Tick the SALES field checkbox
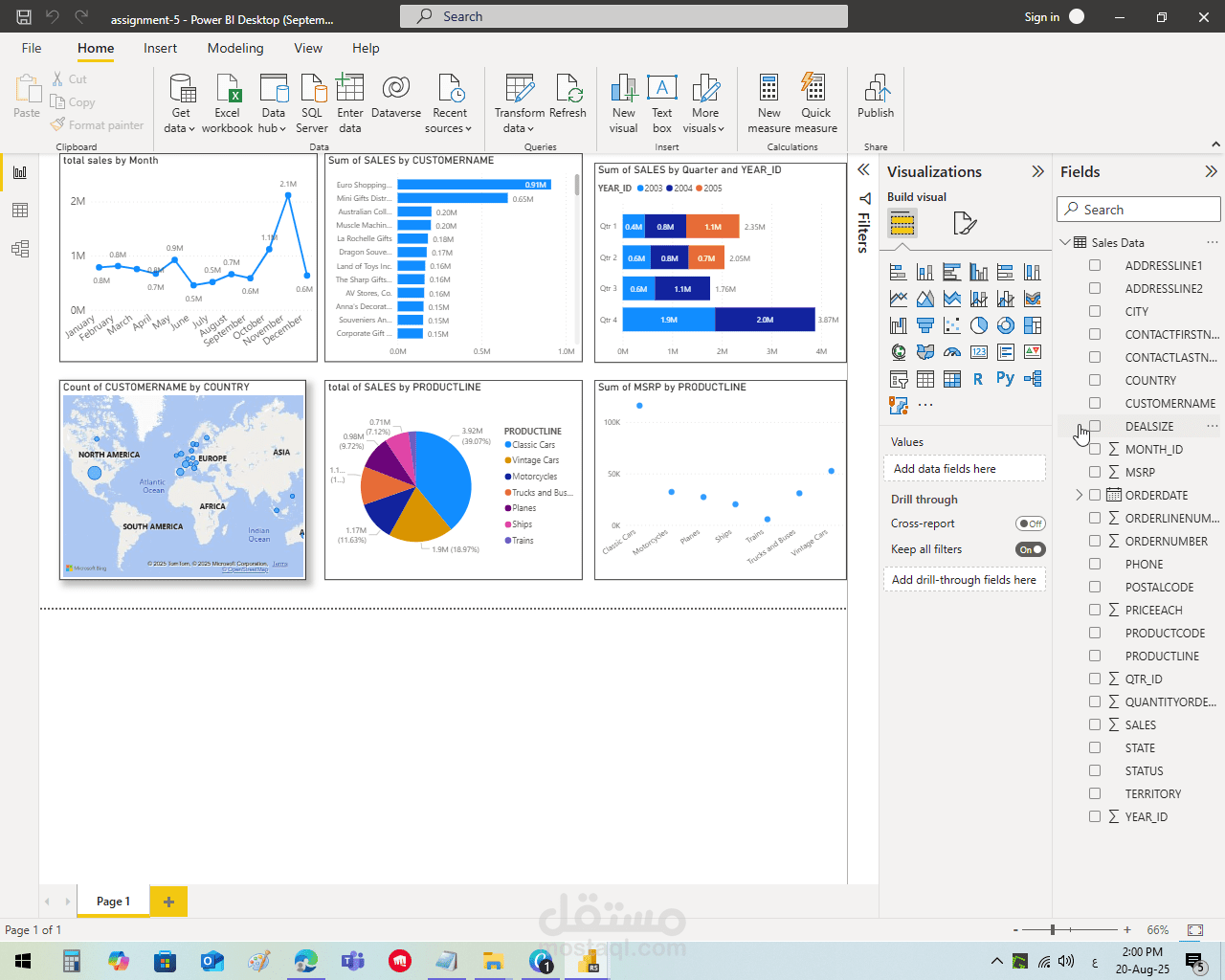This screenshot has width=1225, height=980. point(1095,724)
